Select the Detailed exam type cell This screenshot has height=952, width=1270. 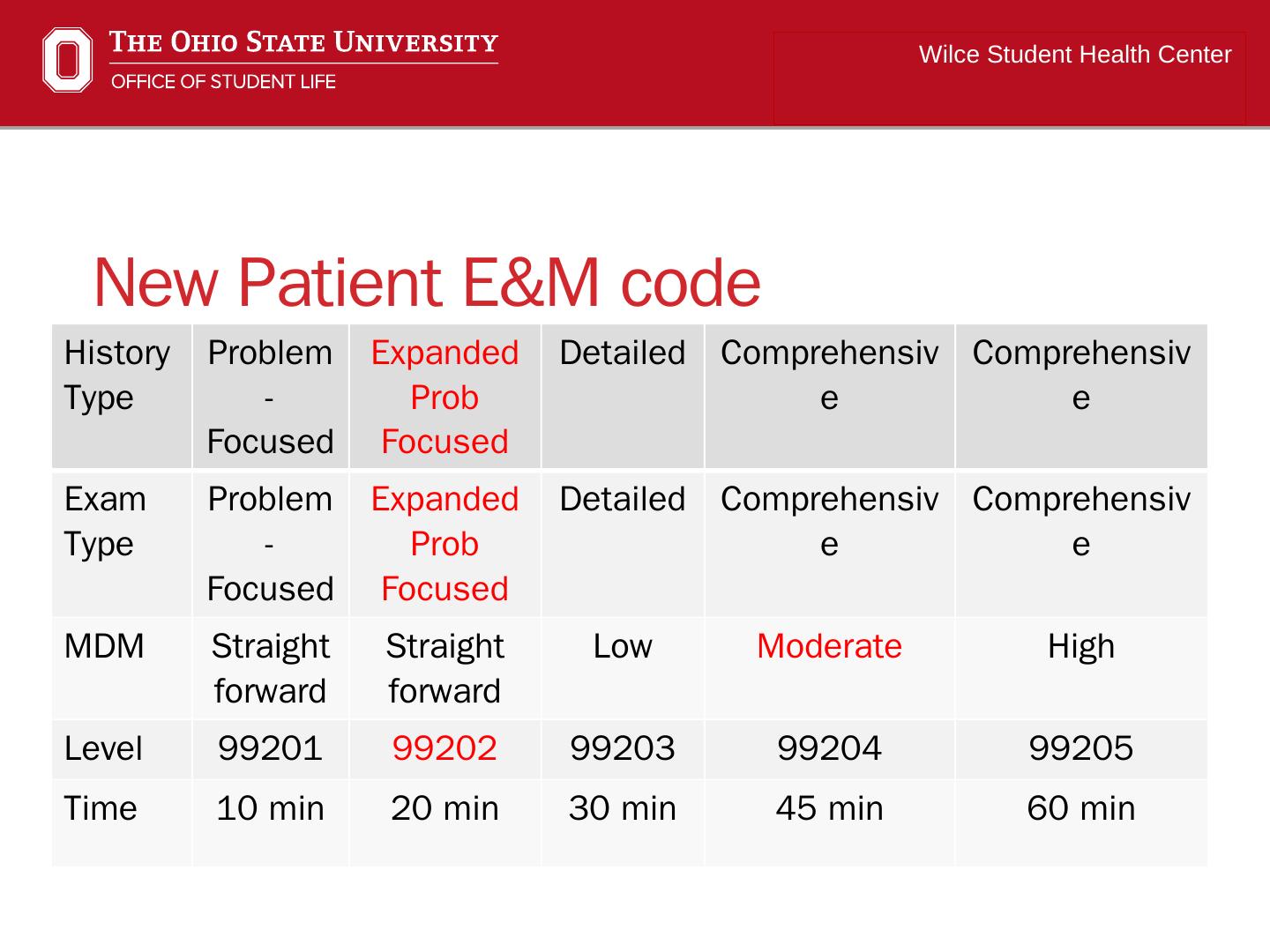pos(623,500)
